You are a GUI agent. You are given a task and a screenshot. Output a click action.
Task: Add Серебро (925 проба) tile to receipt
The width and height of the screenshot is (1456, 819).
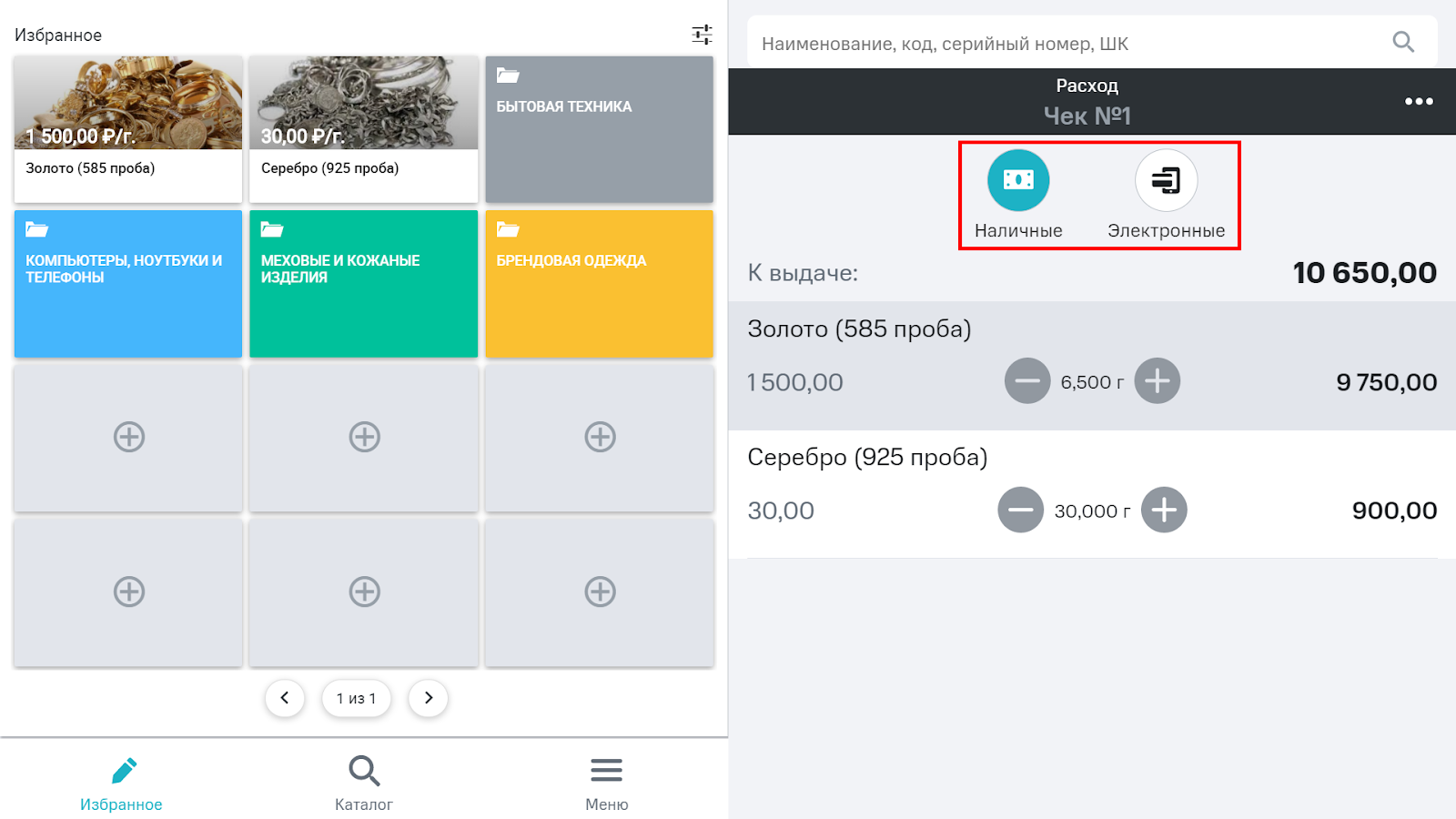[x=364, y=129]
